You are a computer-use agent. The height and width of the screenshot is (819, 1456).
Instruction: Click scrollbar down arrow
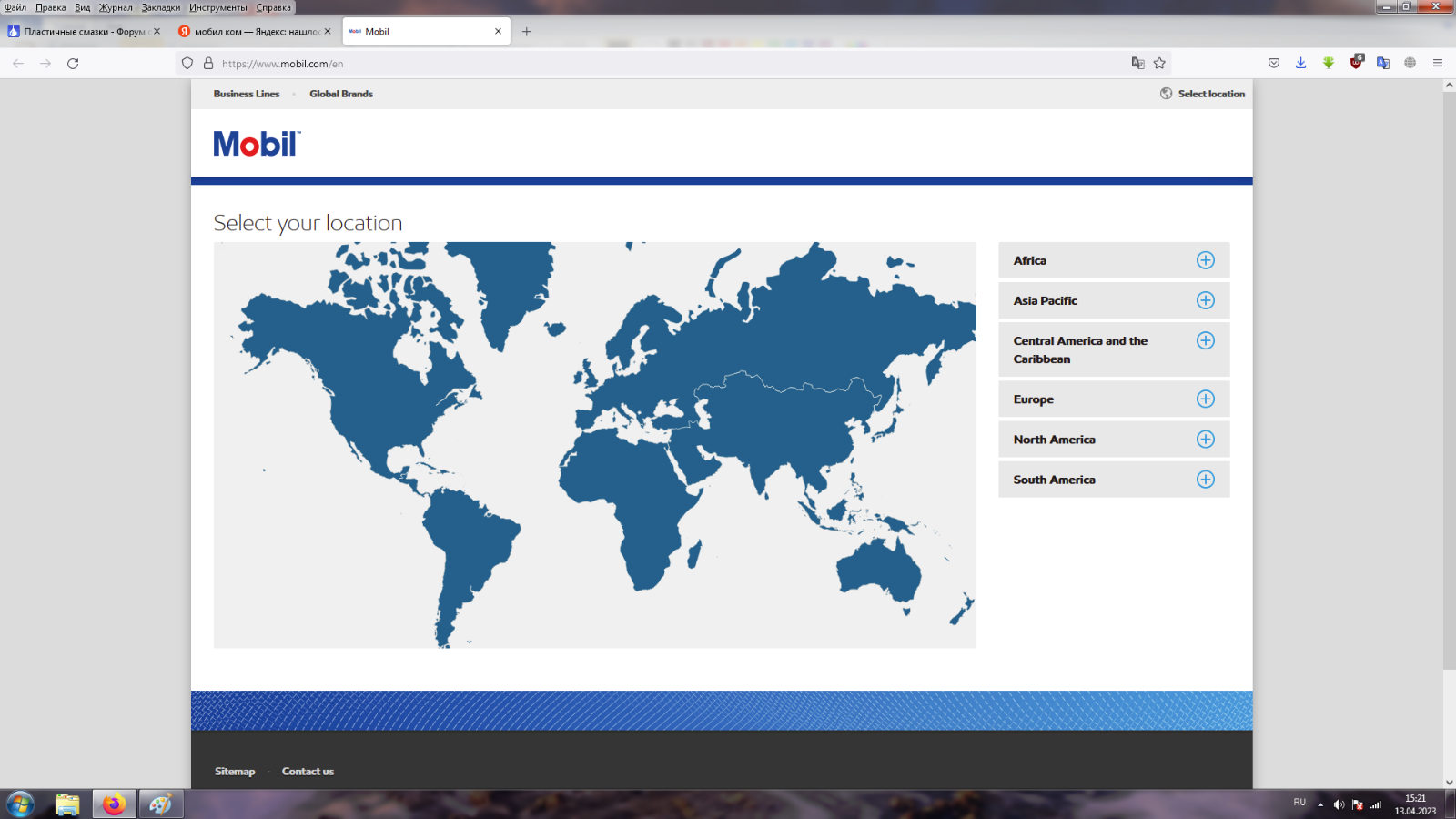(1449, 783)
